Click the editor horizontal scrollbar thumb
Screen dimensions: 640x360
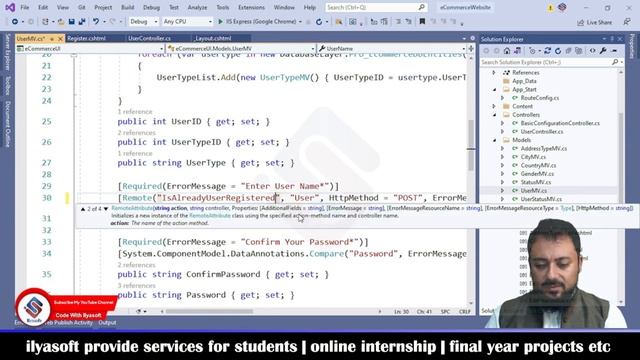[209, 311]
